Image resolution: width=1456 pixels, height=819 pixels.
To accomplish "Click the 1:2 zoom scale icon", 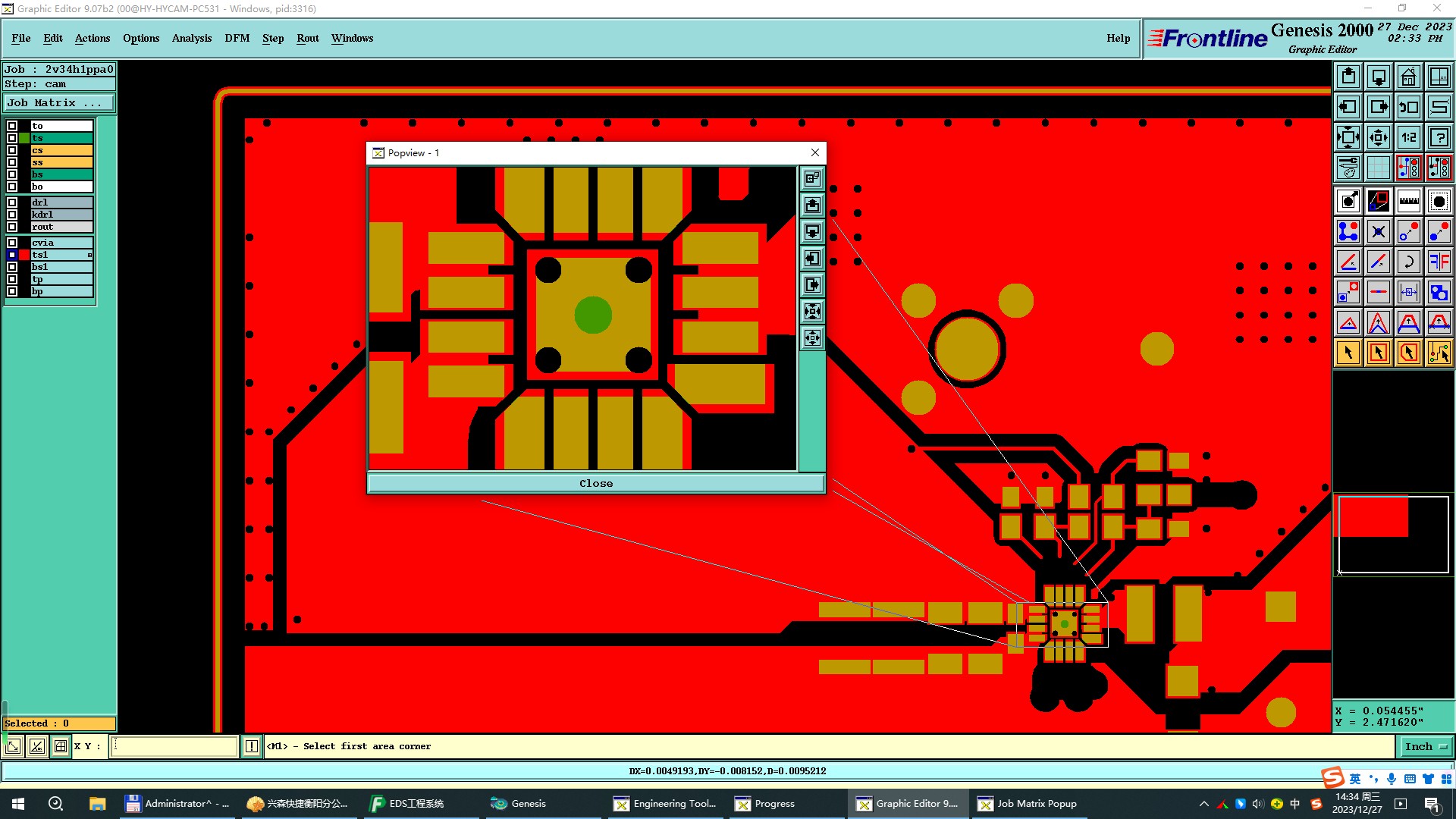I will (1408, 137).
